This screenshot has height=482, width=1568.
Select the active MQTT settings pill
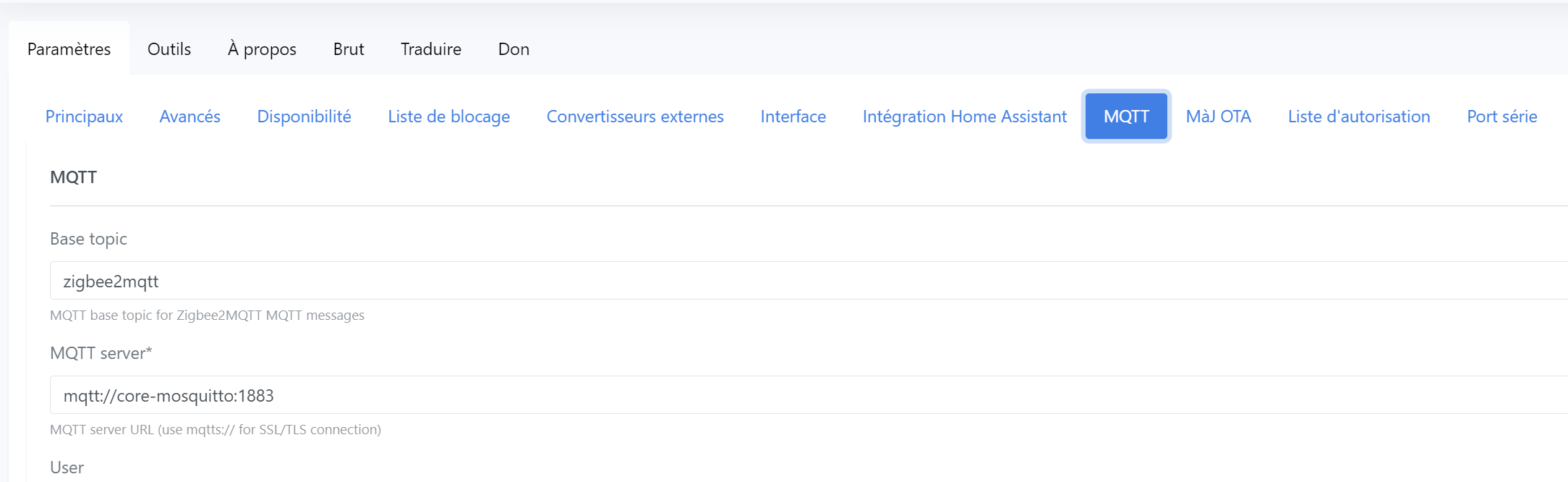pyautogui.click(x=1126, y=117)
